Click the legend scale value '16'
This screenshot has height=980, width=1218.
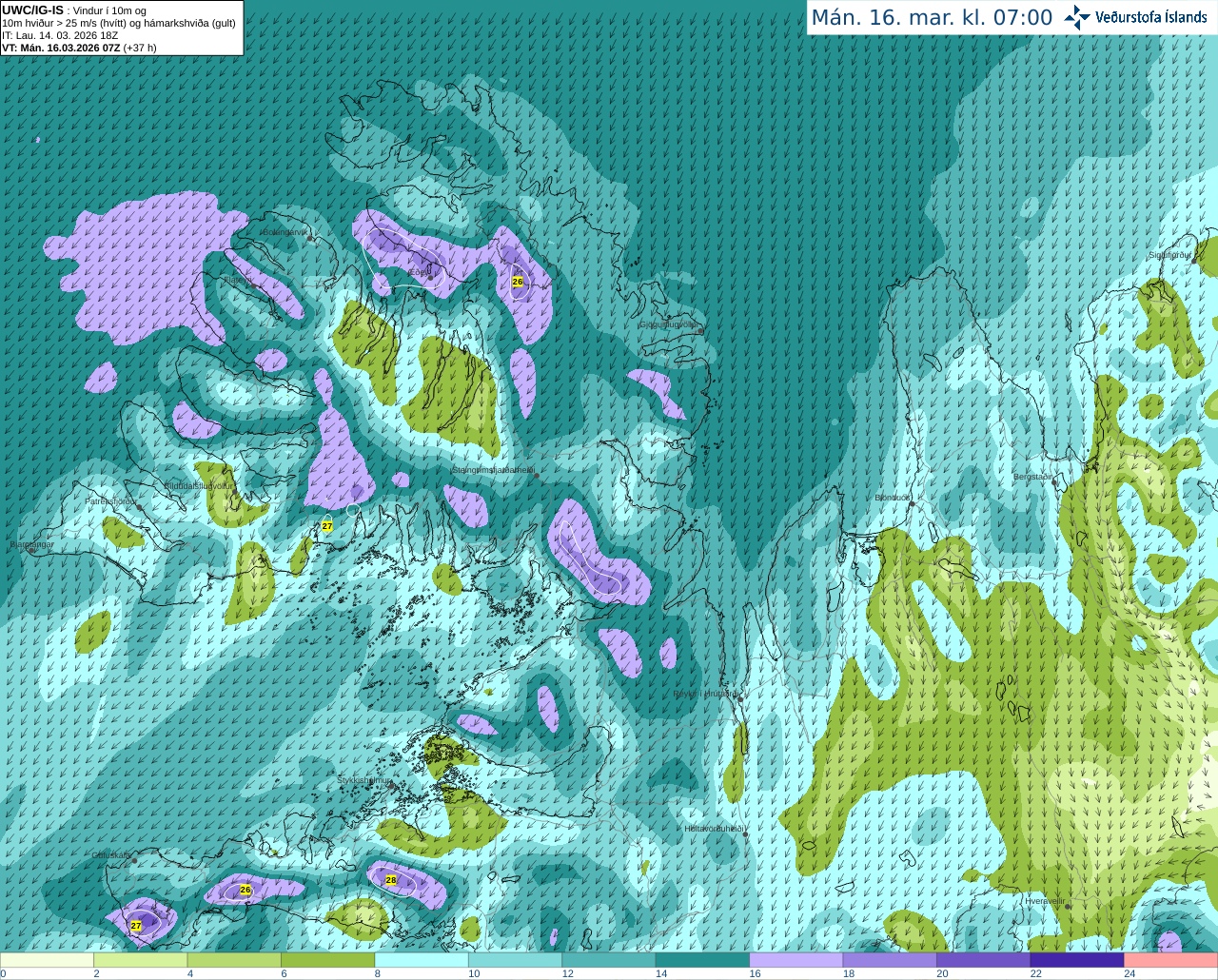(x=755, y=973)
